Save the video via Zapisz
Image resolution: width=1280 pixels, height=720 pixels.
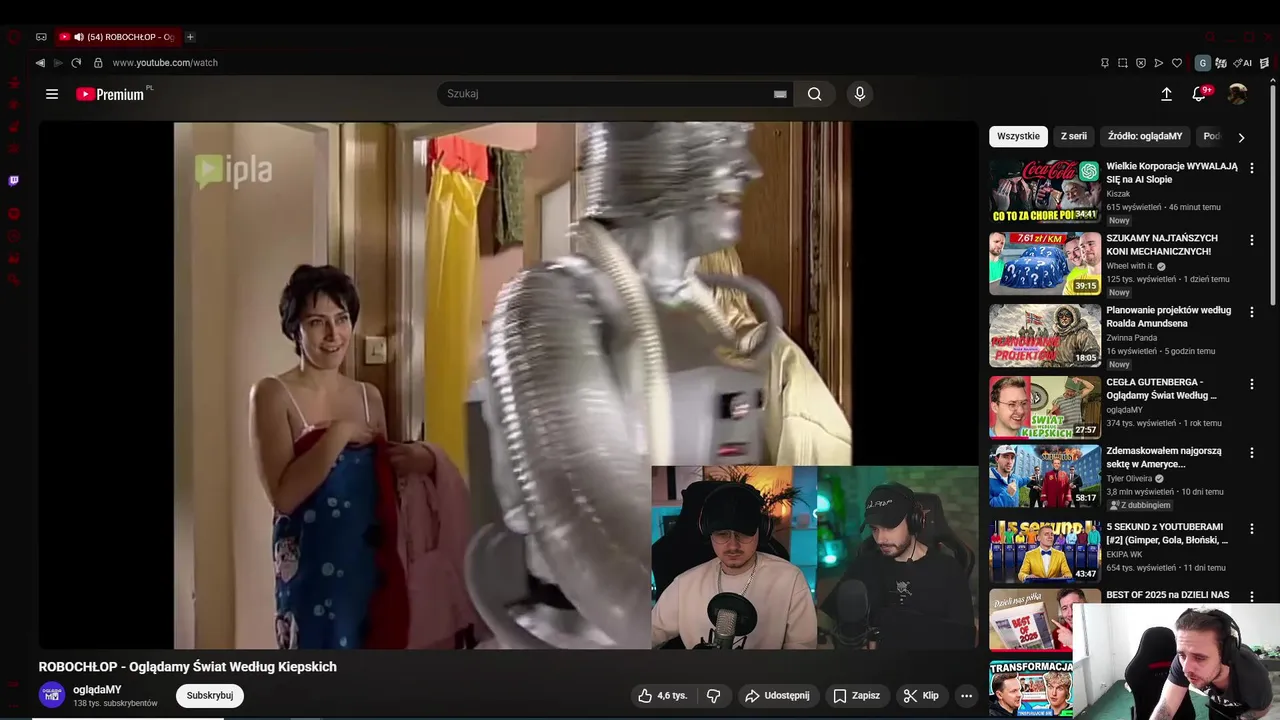[x=857, y=695]
